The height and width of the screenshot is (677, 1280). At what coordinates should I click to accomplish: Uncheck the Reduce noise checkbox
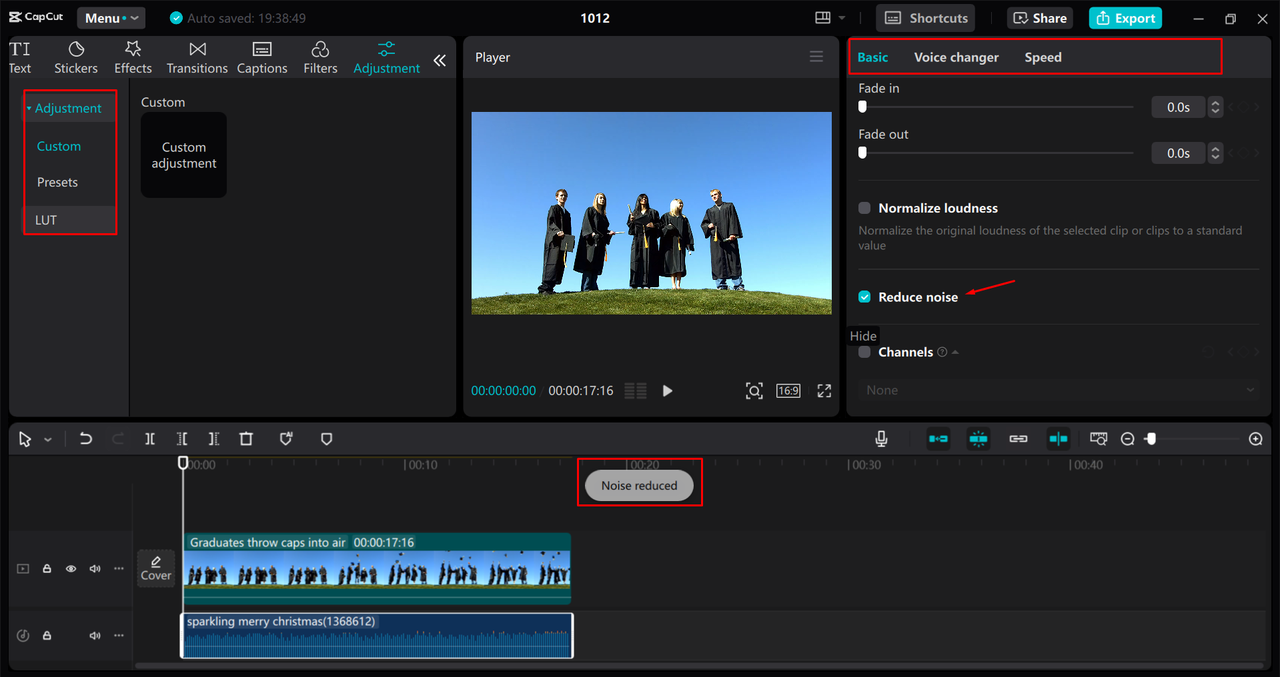point(865,297)
